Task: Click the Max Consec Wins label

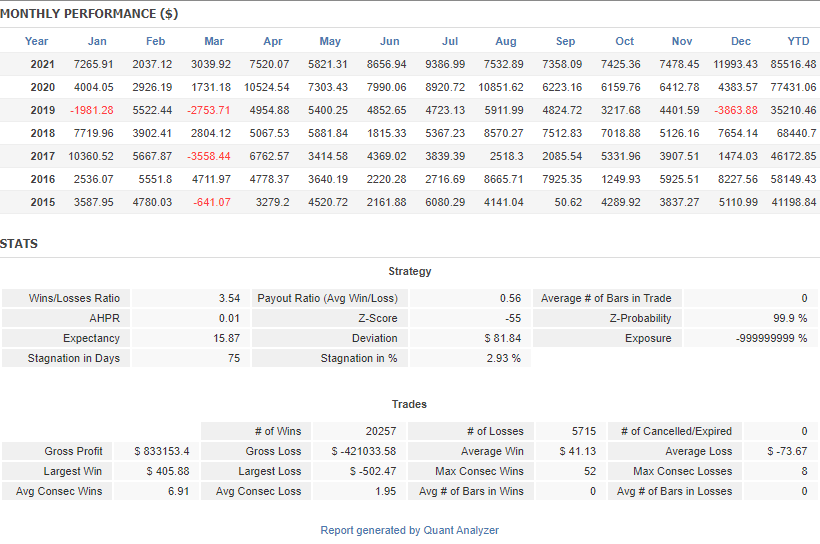Action: pos(479,471)
